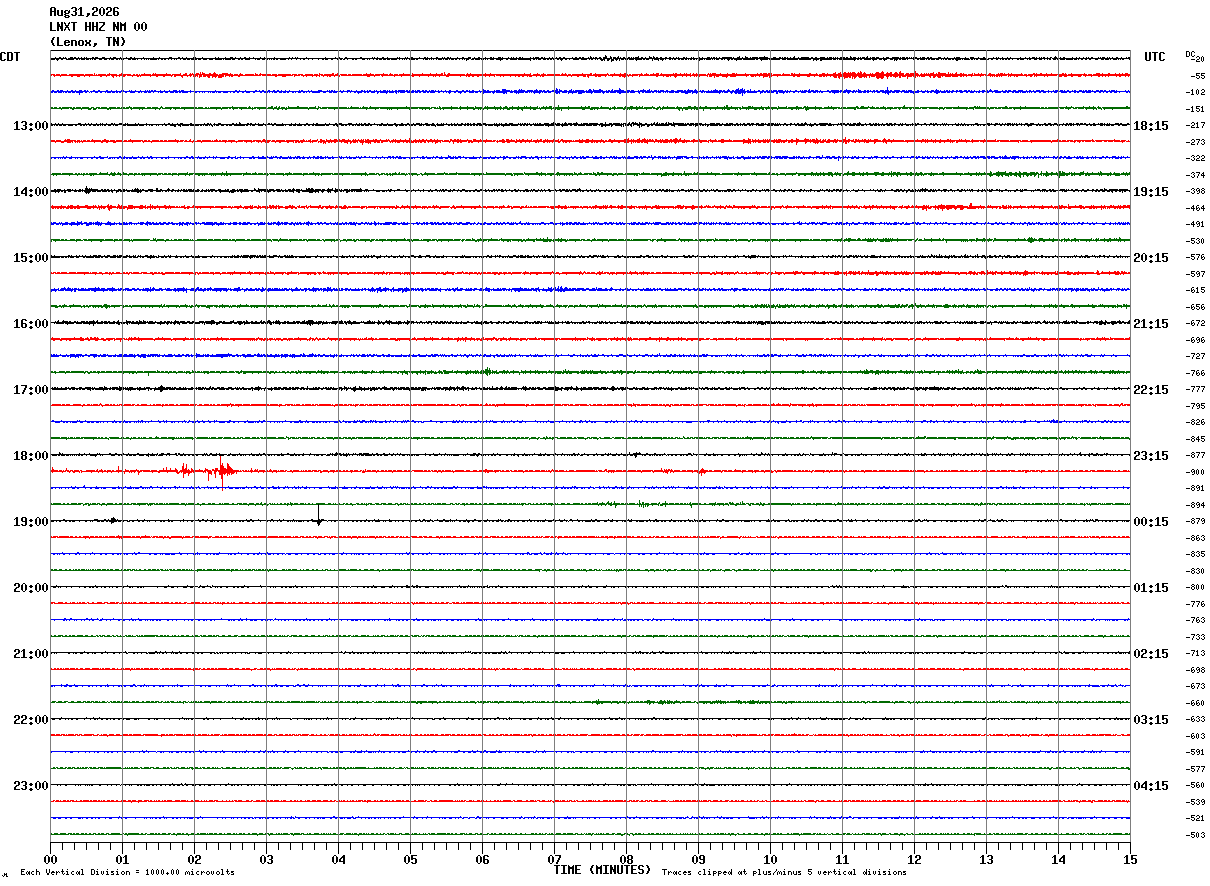
Task: Select the (Lenox, TN) location text
Action: coord(88,42)
